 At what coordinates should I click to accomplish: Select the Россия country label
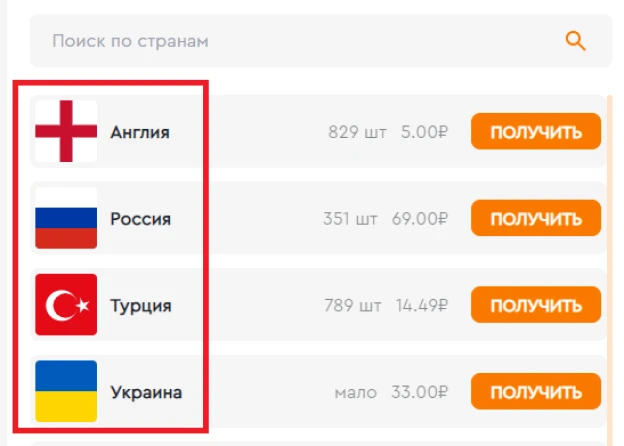pos(140,219)
